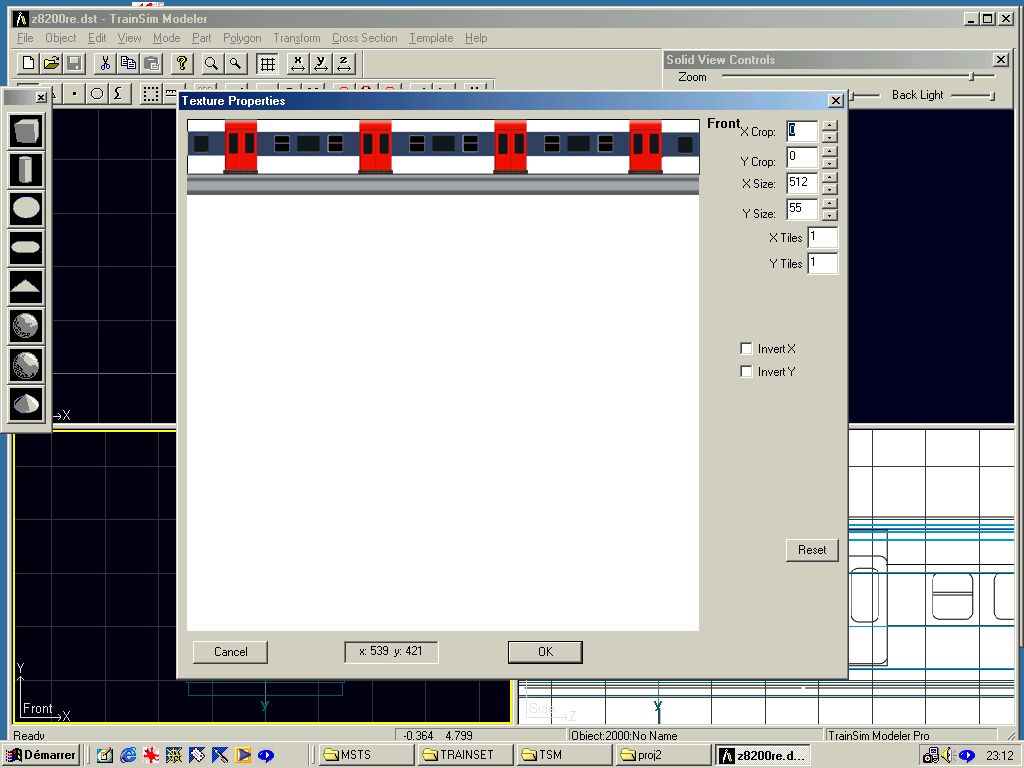Click the scissors Cut icon
Image resolution: width=1024 pixels, height=768 pixels.
104,63
